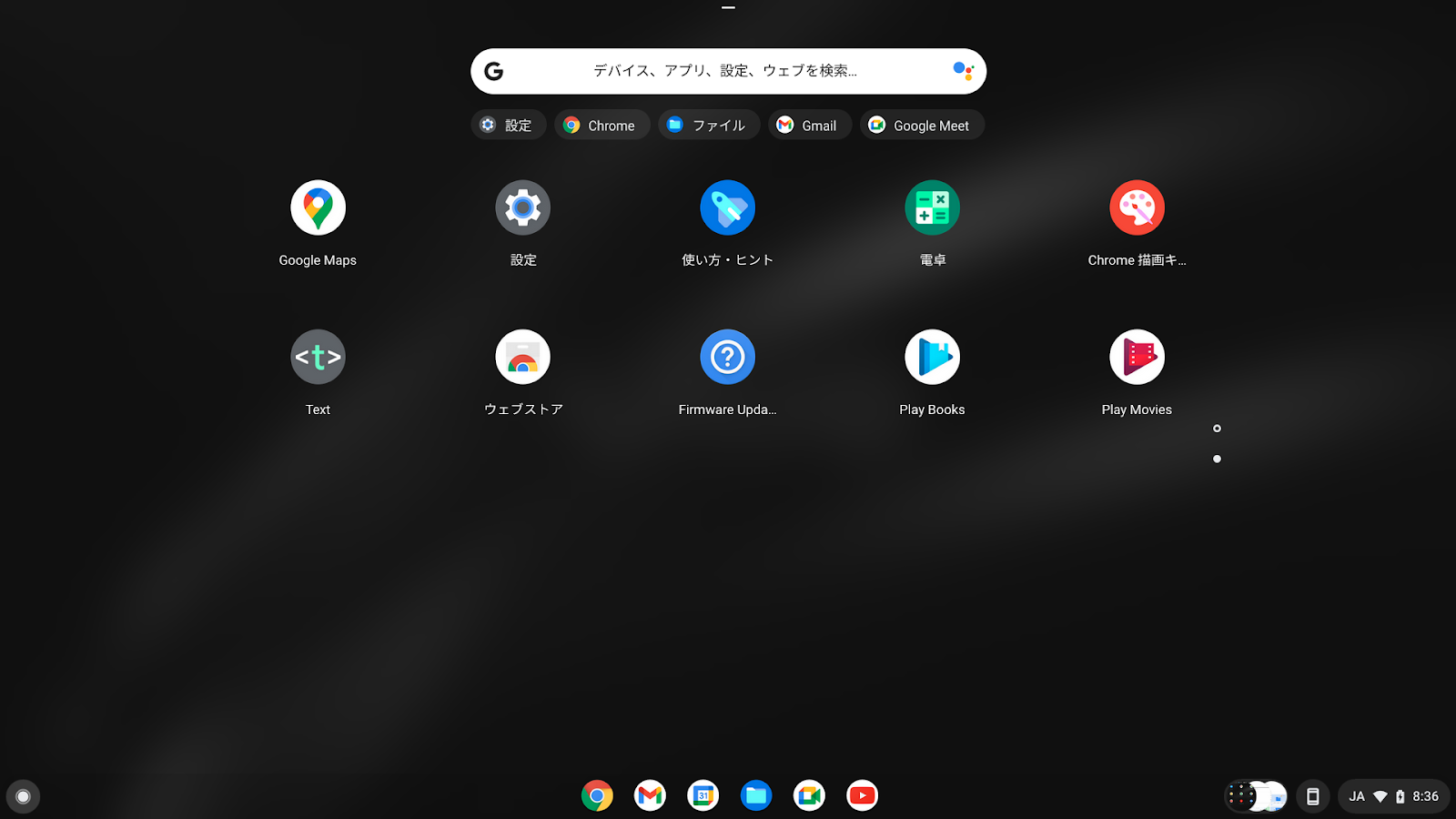Select the ファイル suggestion chip
Screen dimensions: 1456x819
709,125
